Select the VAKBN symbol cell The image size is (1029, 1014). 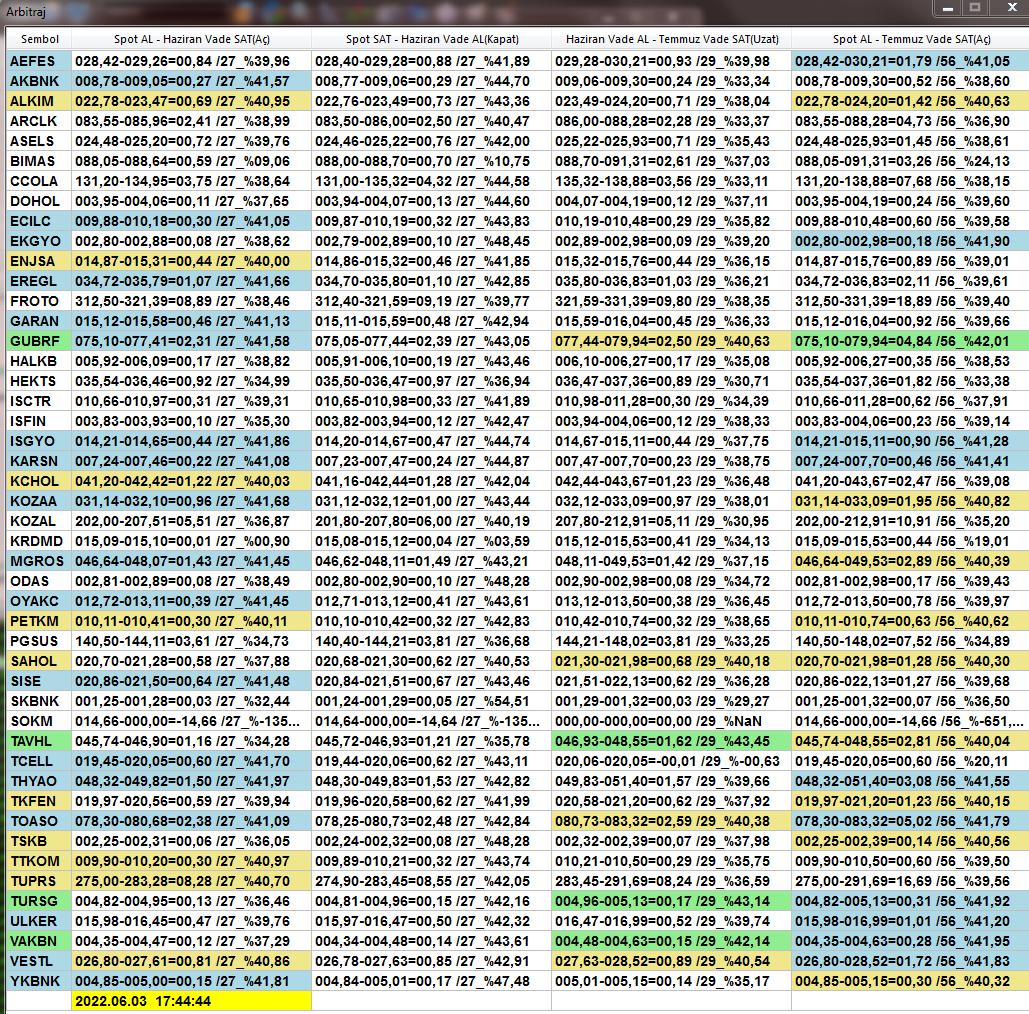[x=39, y=942]
